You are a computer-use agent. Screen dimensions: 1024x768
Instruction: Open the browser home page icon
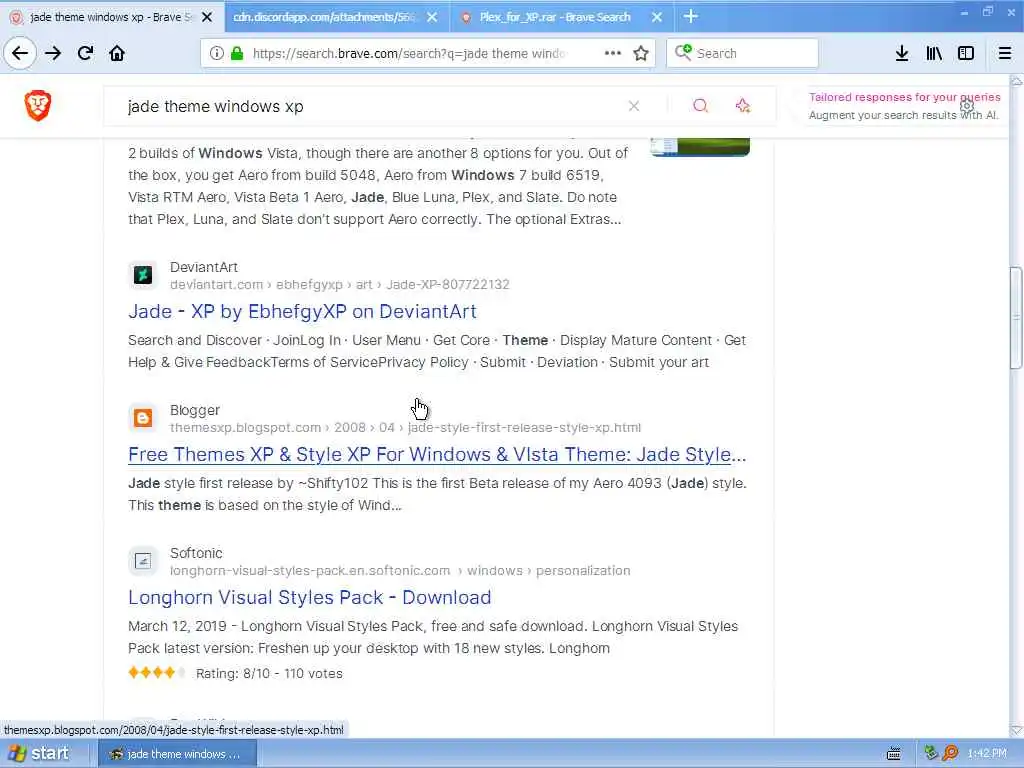pos(117,53)
